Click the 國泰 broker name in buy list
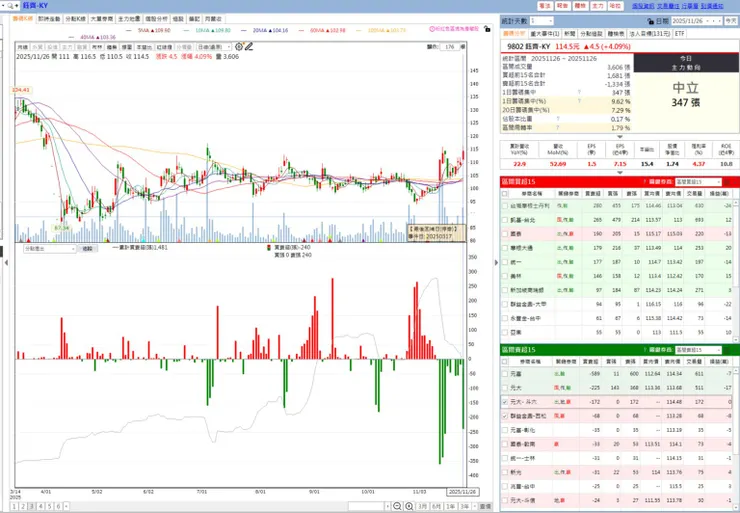Image resolution: width=740 pixels, height=513 pixels. 515,234
